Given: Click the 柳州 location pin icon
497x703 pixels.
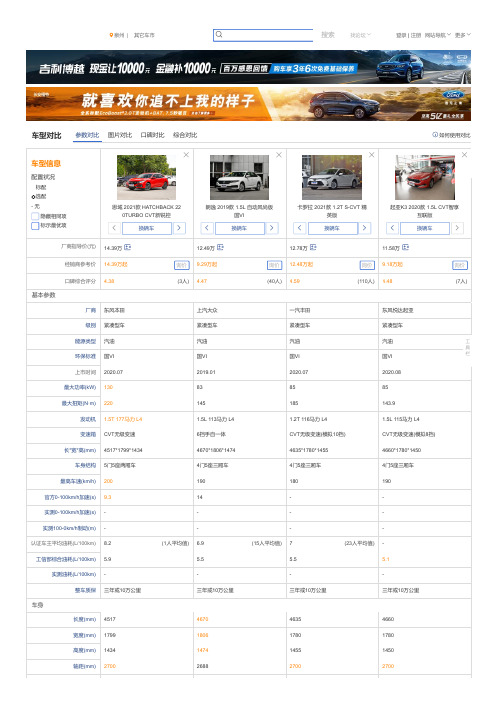Looking at the screenshot, I should point(111,35).
